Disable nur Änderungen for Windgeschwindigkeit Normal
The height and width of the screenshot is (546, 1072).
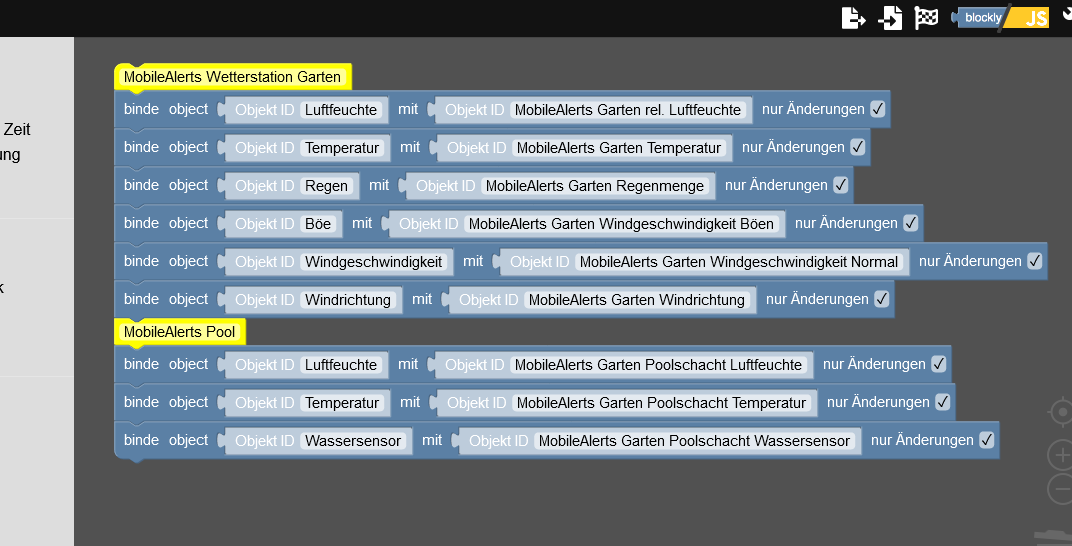1035,261
